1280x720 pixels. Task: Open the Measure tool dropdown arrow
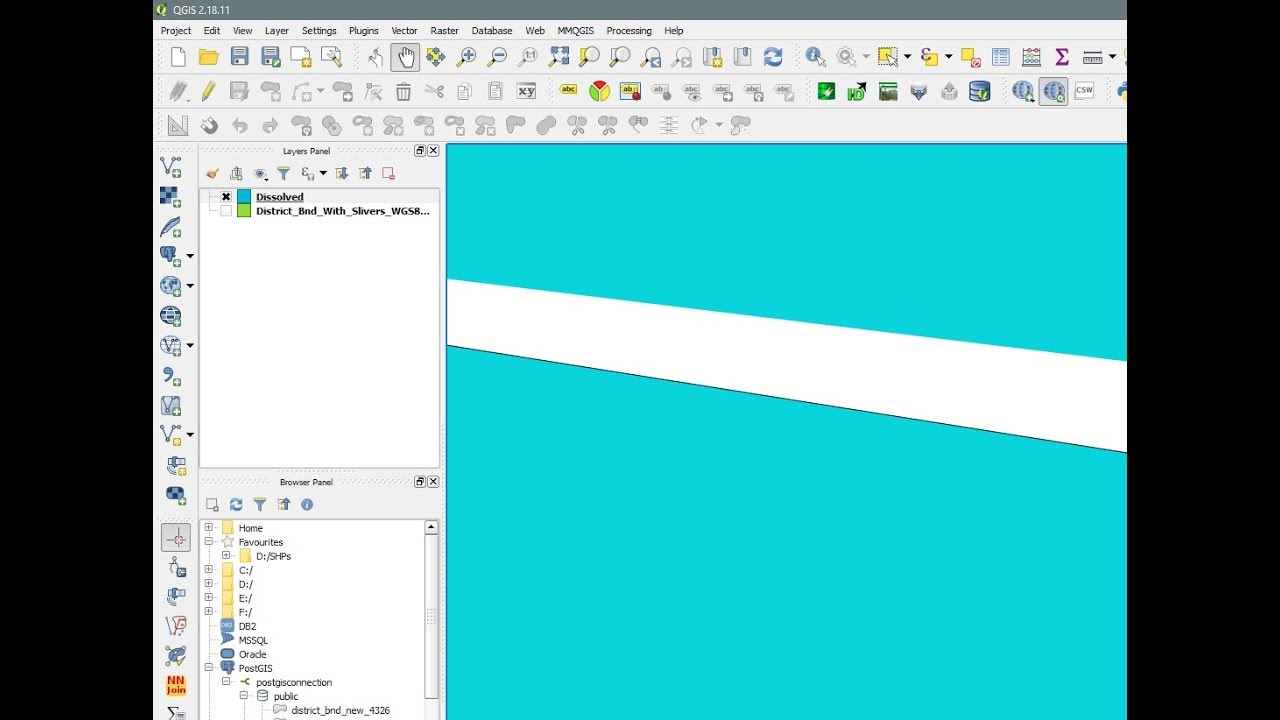pyautogui.click(x=1112, y=57)
